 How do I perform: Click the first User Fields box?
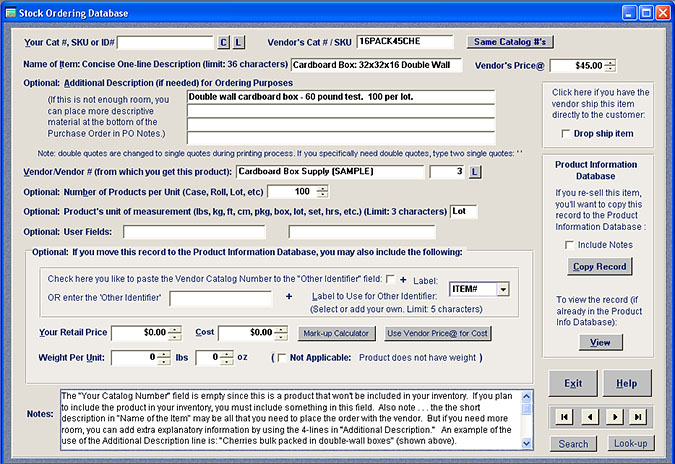[x=194, y=232]
